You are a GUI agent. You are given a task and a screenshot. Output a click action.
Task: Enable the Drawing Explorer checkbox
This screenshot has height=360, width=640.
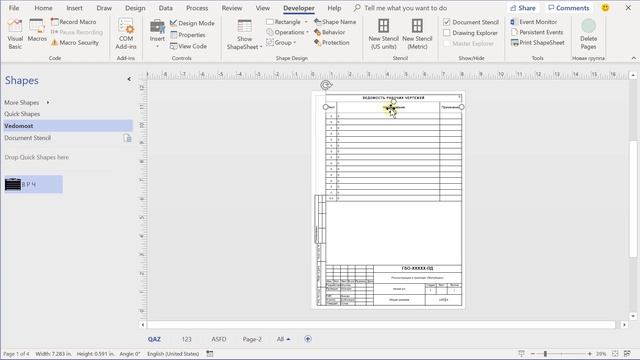pyautogui.click(x=447, y=33)
